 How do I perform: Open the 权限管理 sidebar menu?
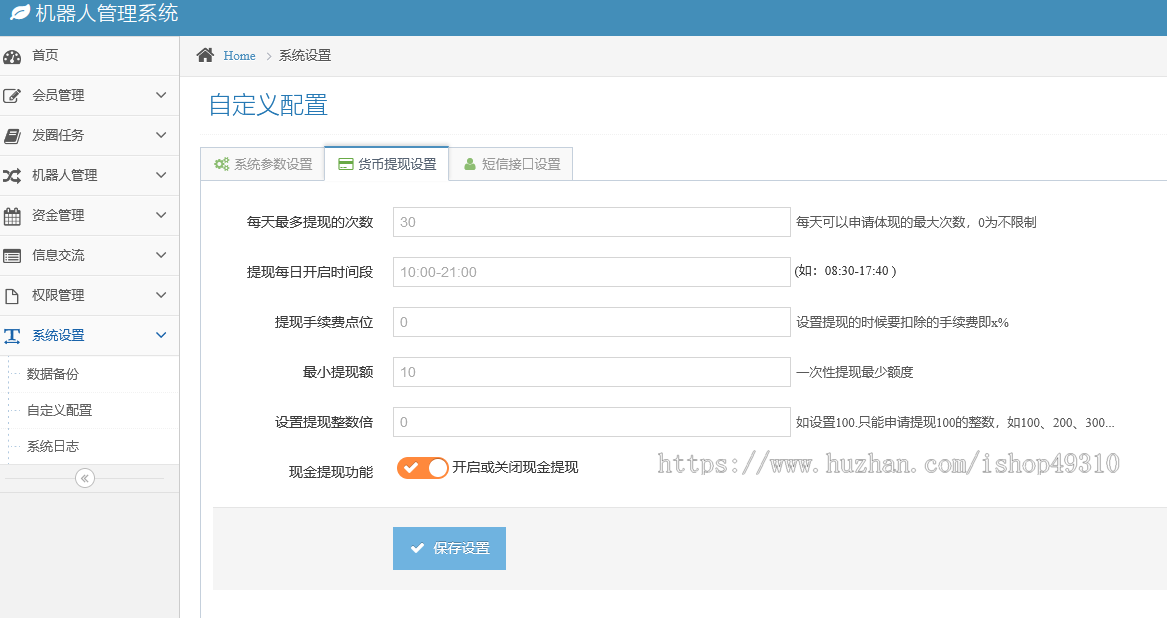pyautogui.click(x=89, y=296)
